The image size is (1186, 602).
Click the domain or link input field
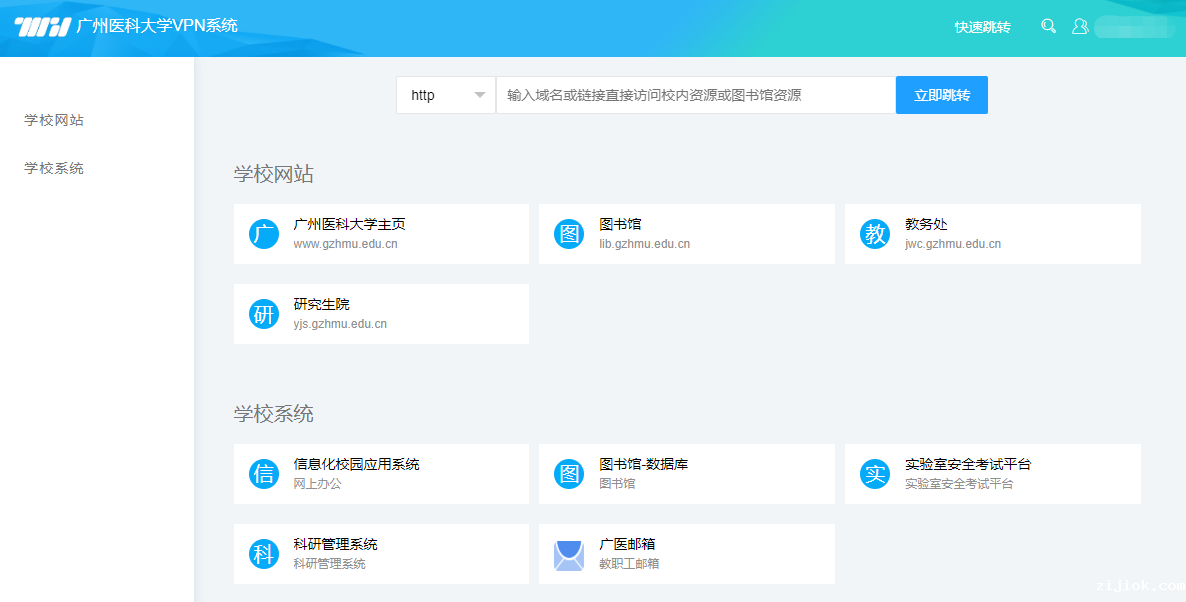point(695,95)
